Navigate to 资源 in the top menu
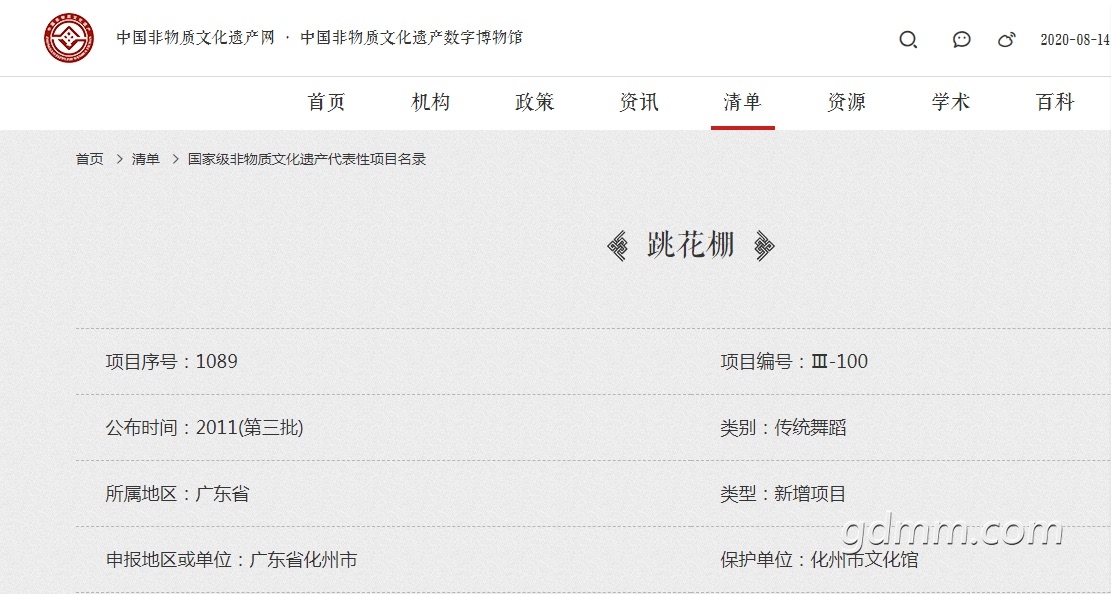 (x=847, y=102)
